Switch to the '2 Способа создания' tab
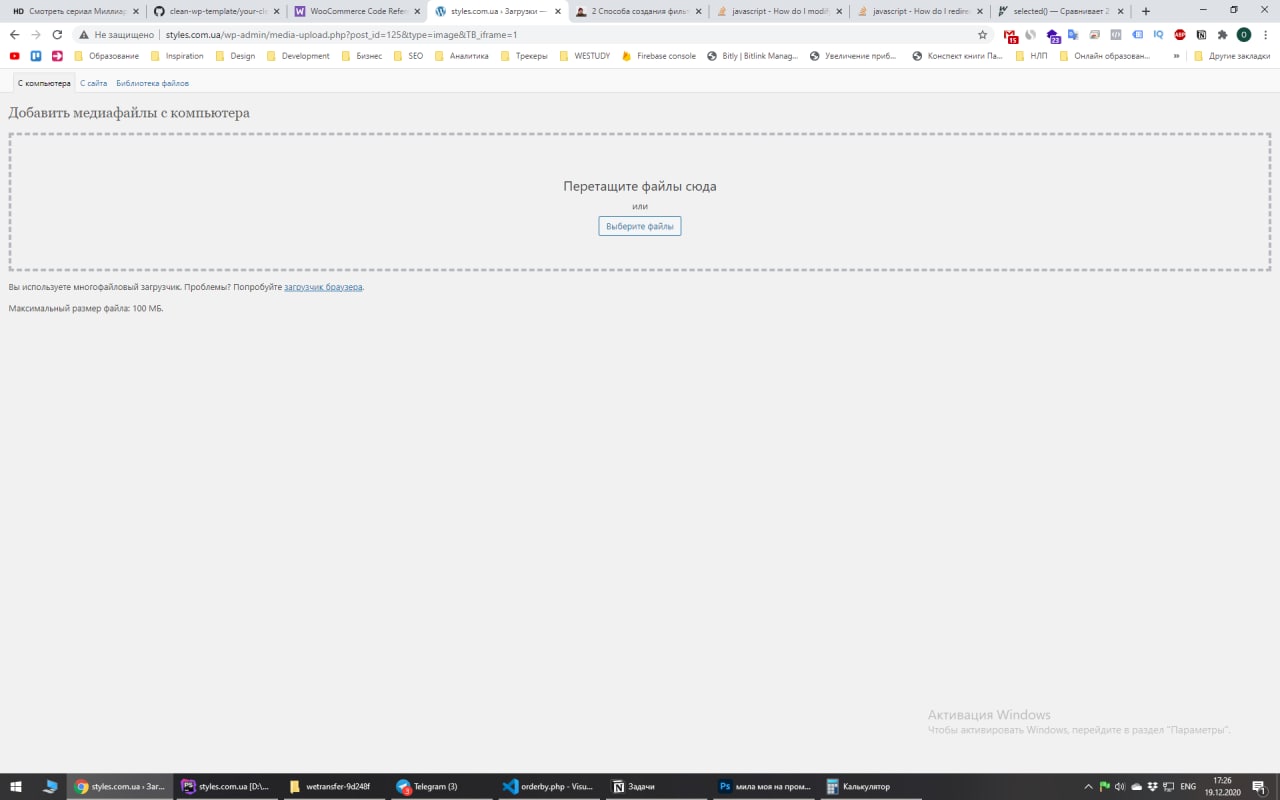Viewport: 1280px width, 800px height. point(640,11)
